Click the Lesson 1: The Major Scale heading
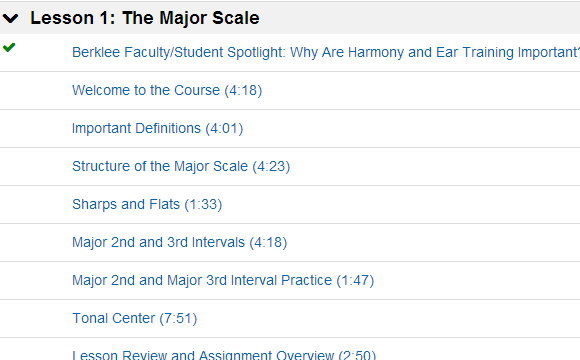The width and height of the screenshot is (580, 360). (x=145, y=18)
